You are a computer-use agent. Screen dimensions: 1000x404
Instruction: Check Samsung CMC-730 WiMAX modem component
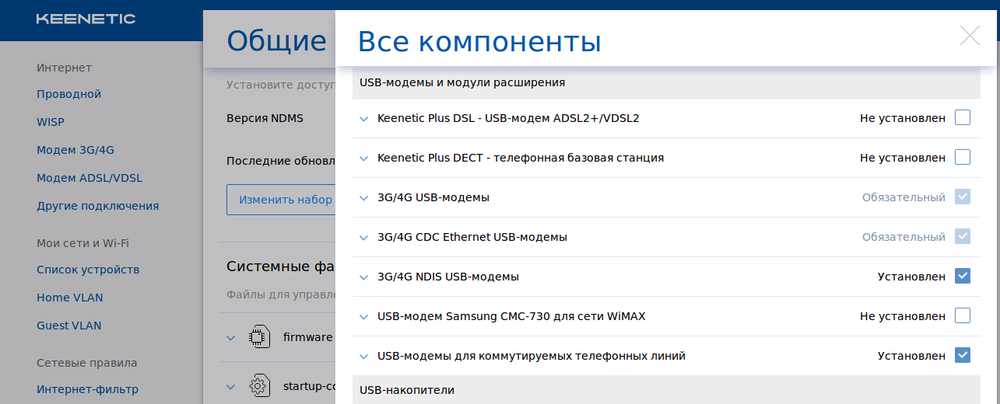[962, 316]
